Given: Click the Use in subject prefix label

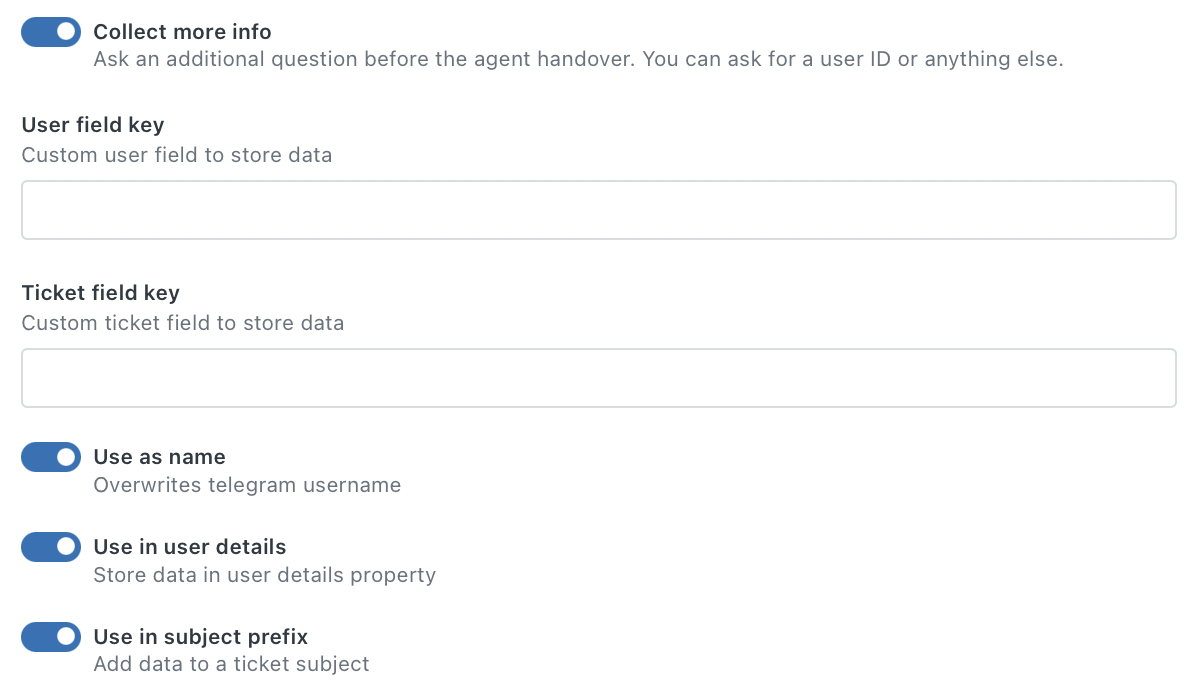Looking at the screenshot, I should pyautogui.click(x=200, y=636).
